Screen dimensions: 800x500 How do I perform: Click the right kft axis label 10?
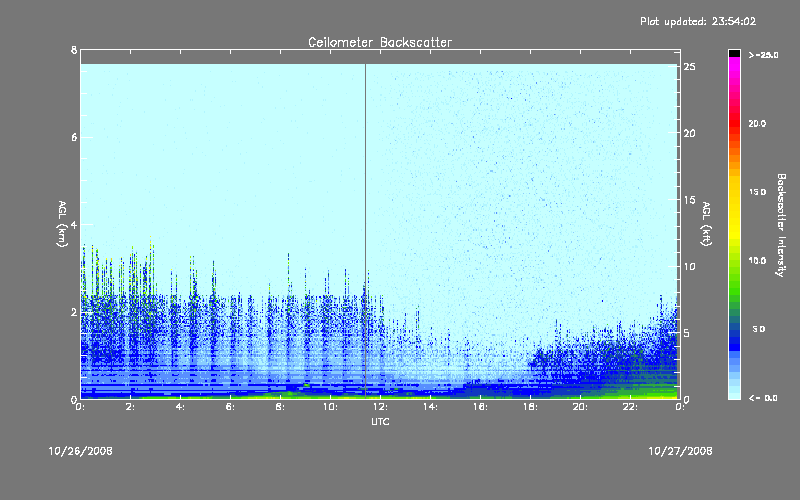pos(690,266)
